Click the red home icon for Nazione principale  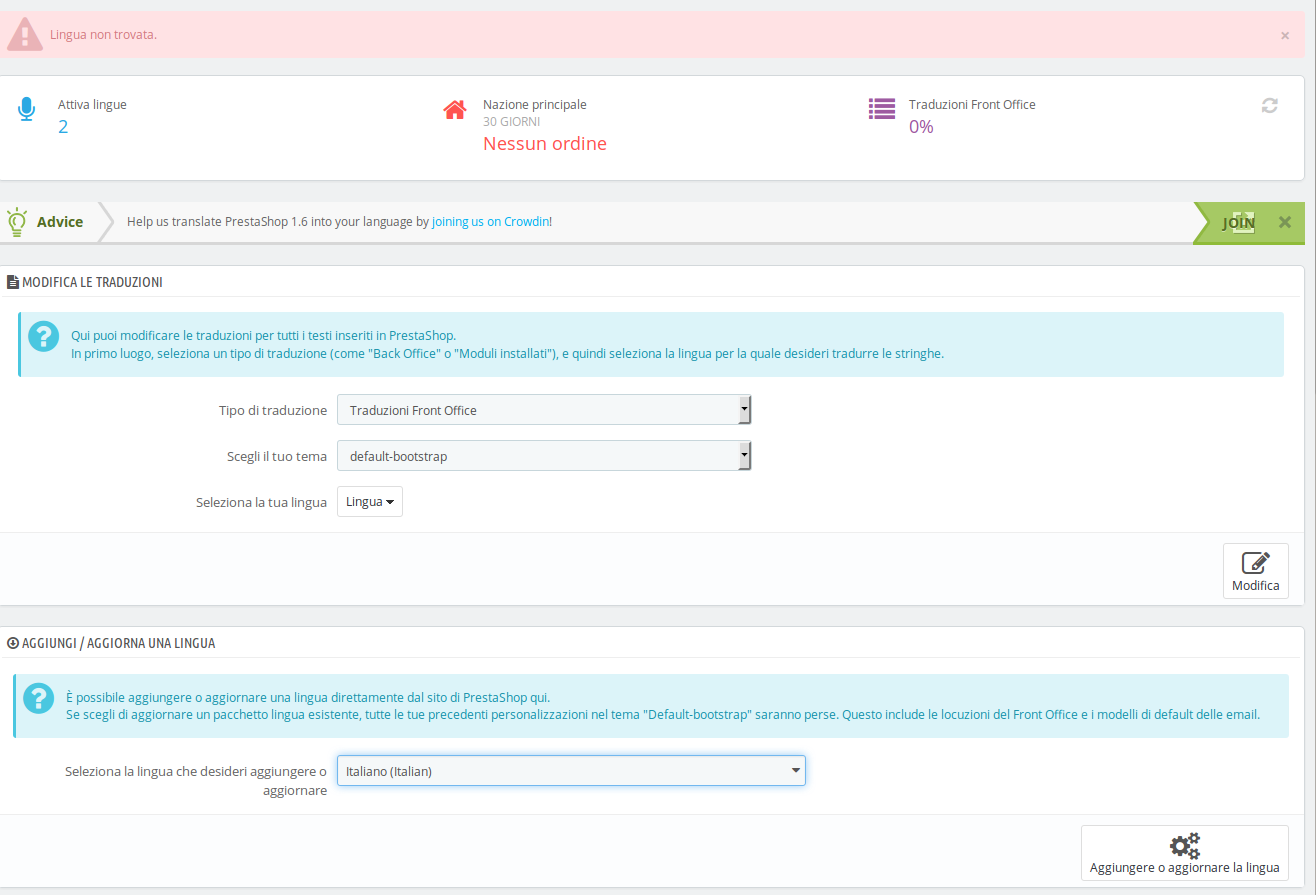(455, 109)
